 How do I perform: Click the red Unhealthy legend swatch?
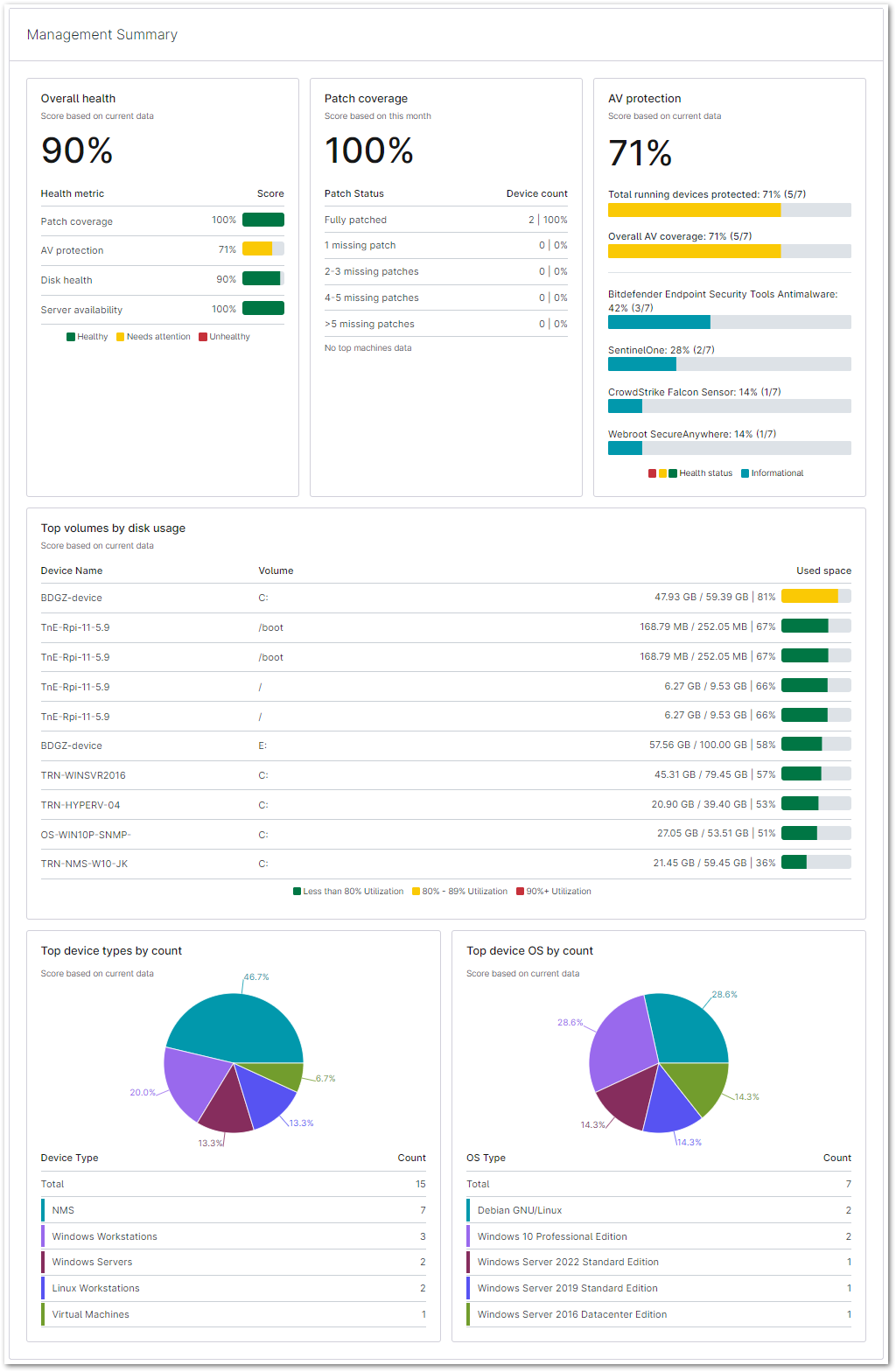(x=203, y=337)
